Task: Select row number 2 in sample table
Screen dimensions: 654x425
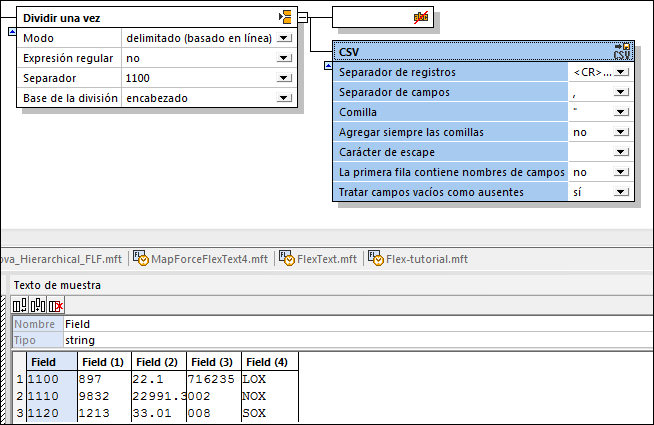Action: pos(20,396)
